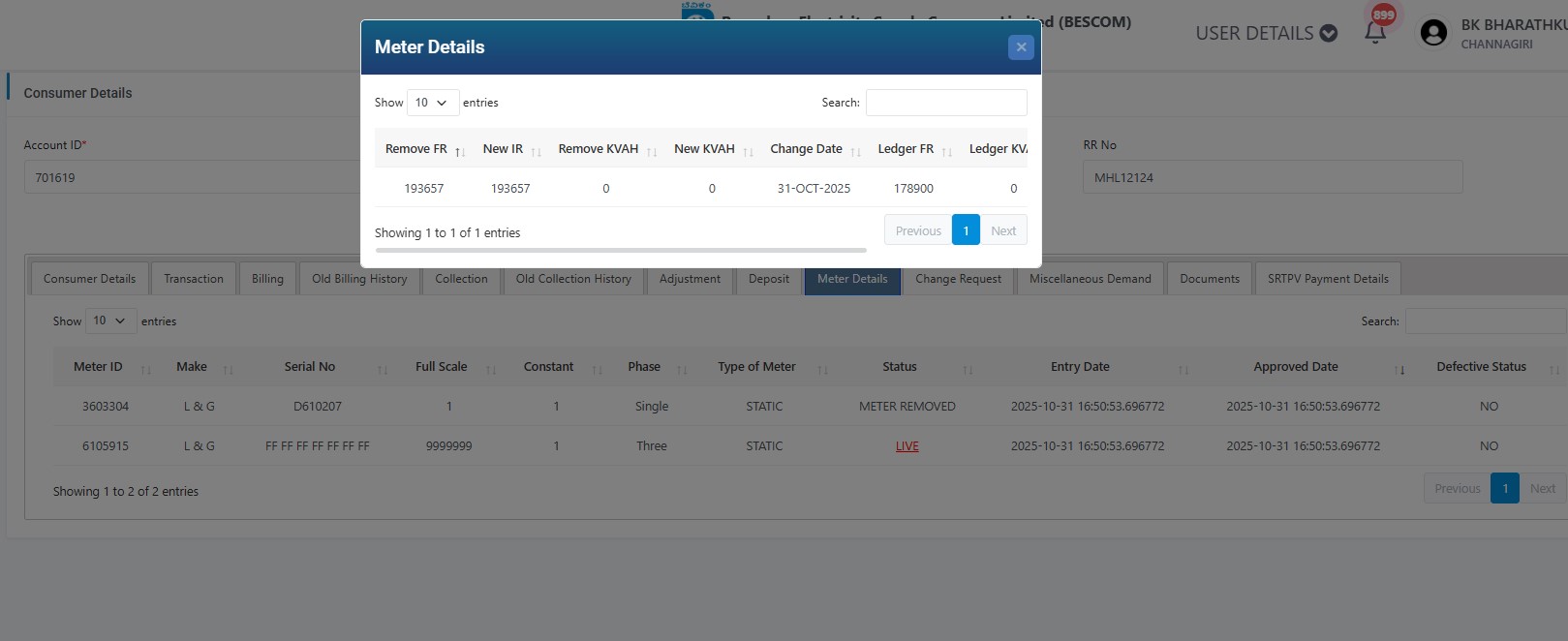The height and width of the screenshot is (641, 1568).
Task: Click the LIVE status link
Action: [907, 446]
